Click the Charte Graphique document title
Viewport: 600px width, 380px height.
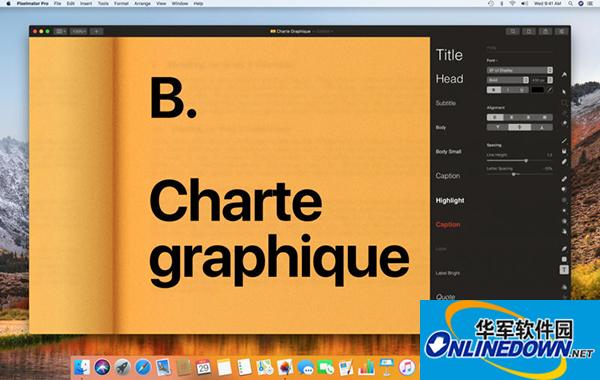(x=293, y=31)
